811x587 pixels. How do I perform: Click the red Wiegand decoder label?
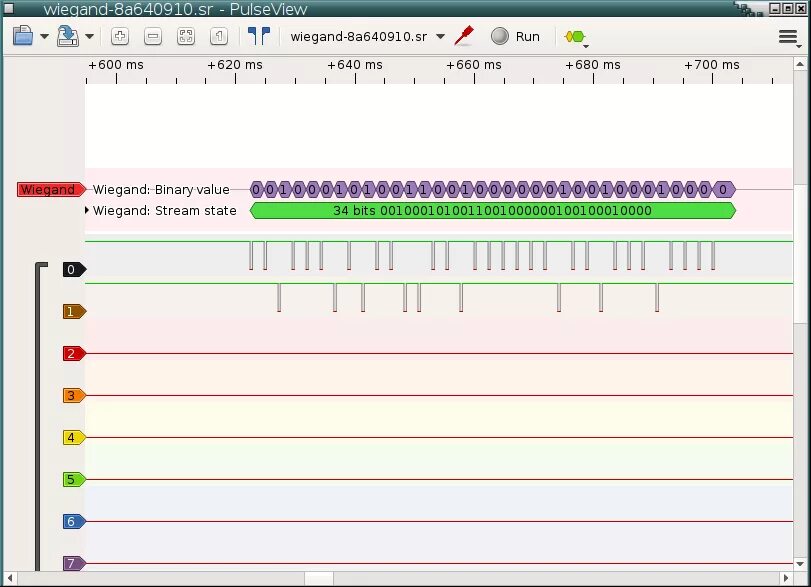[51, 190]
